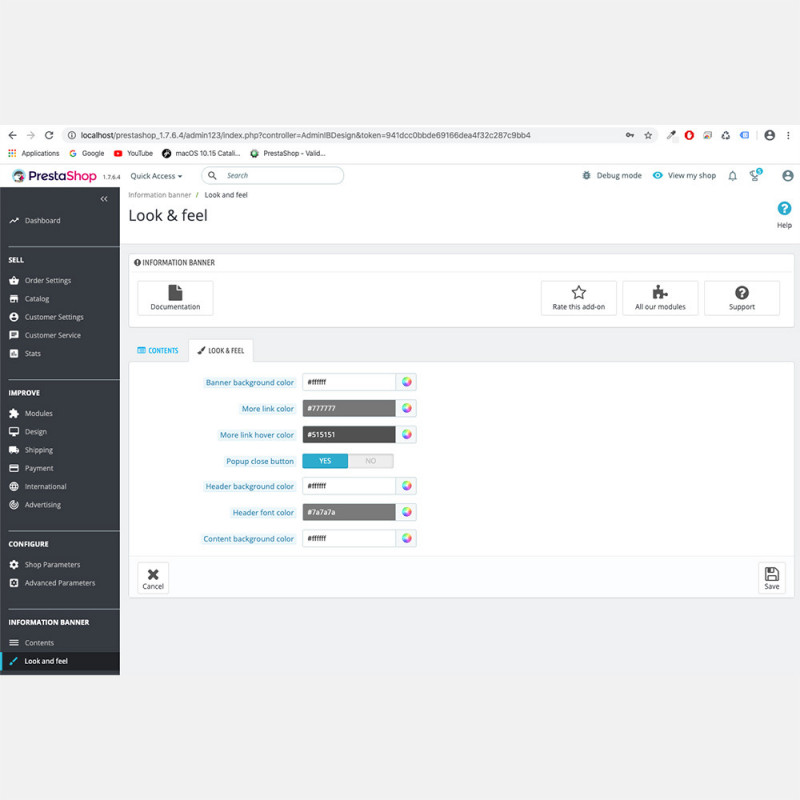Set Popup close button to NO
Image resolution: width=800 pixels, height=800 pixels.
371,461
